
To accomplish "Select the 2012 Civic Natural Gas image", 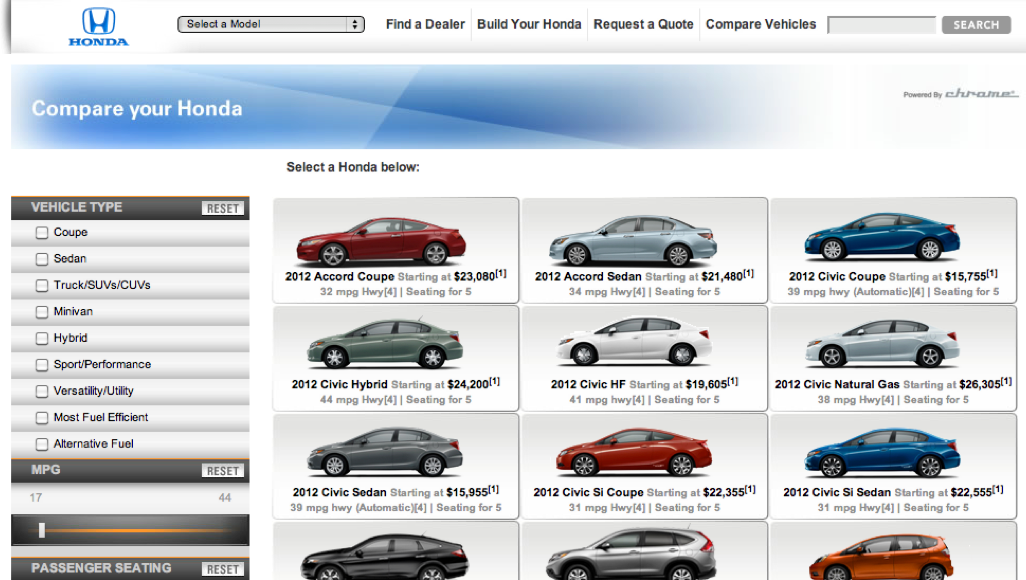I will 881,345.
